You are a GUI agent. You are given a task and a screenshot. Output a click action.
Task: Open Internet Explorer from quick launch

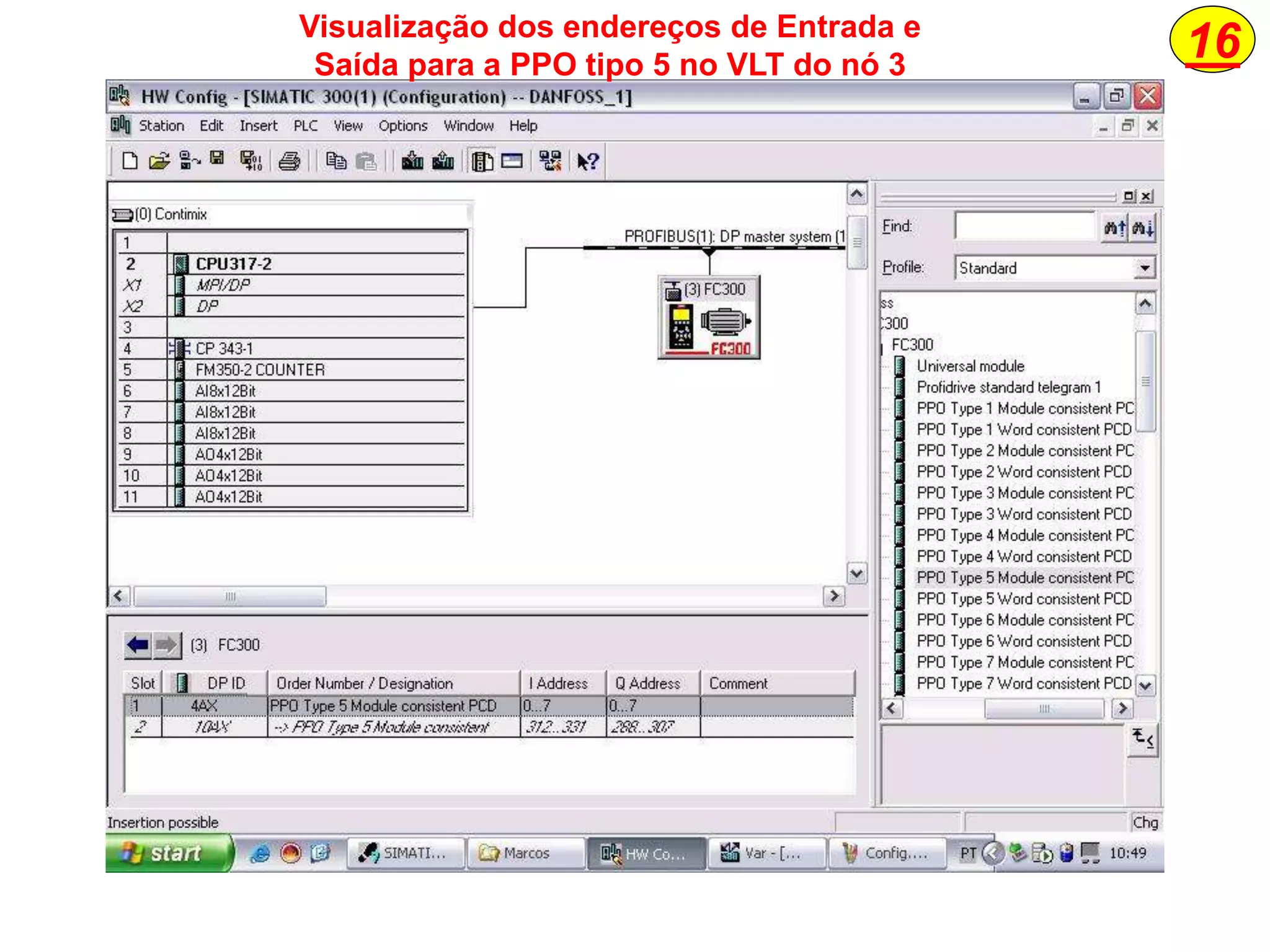coord(259,853)
